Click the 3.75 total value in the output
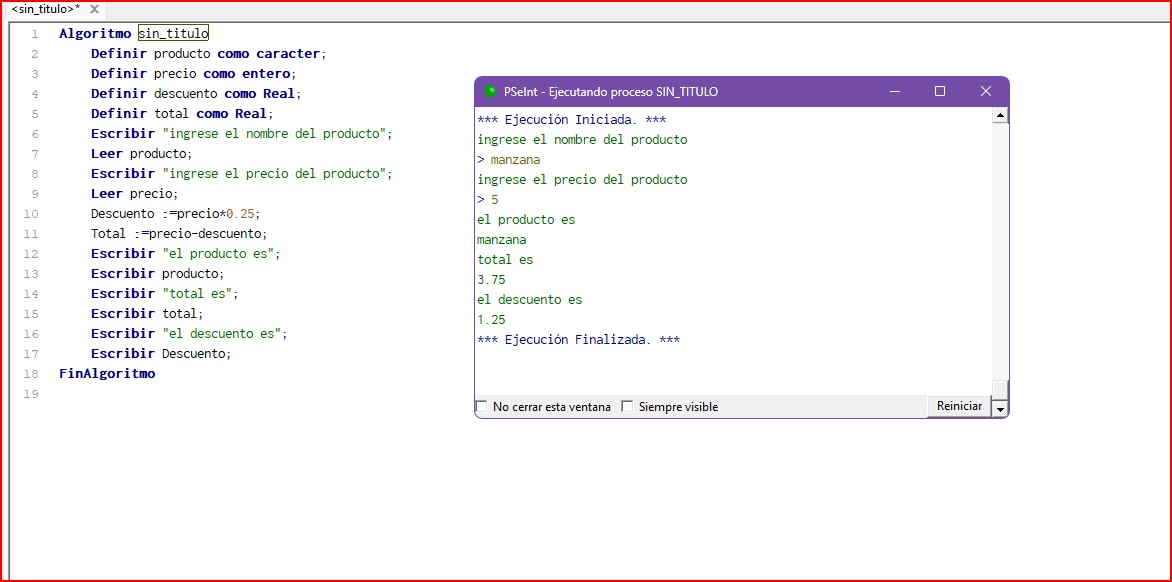 (492, 280)
